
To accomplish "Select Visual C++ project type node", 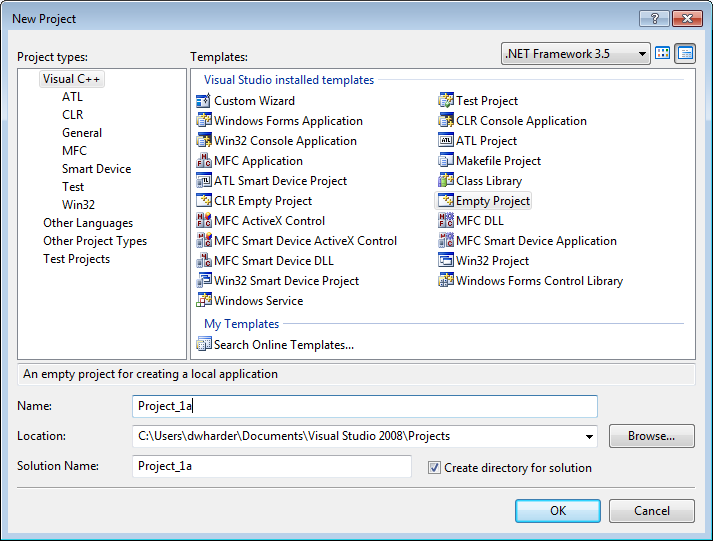I will pos(72,79).
